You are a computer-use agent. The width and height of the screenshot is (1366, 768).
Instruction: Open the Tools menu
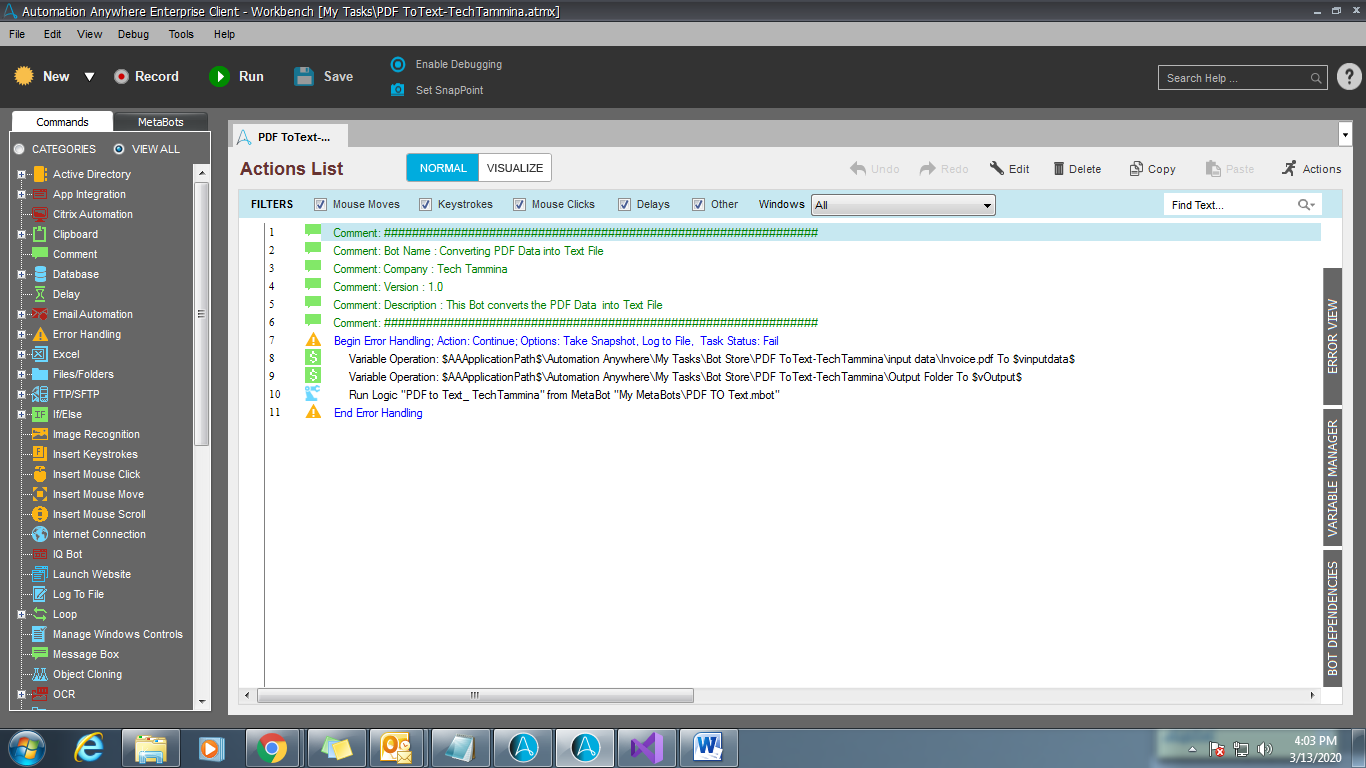(x=181, y=34)
